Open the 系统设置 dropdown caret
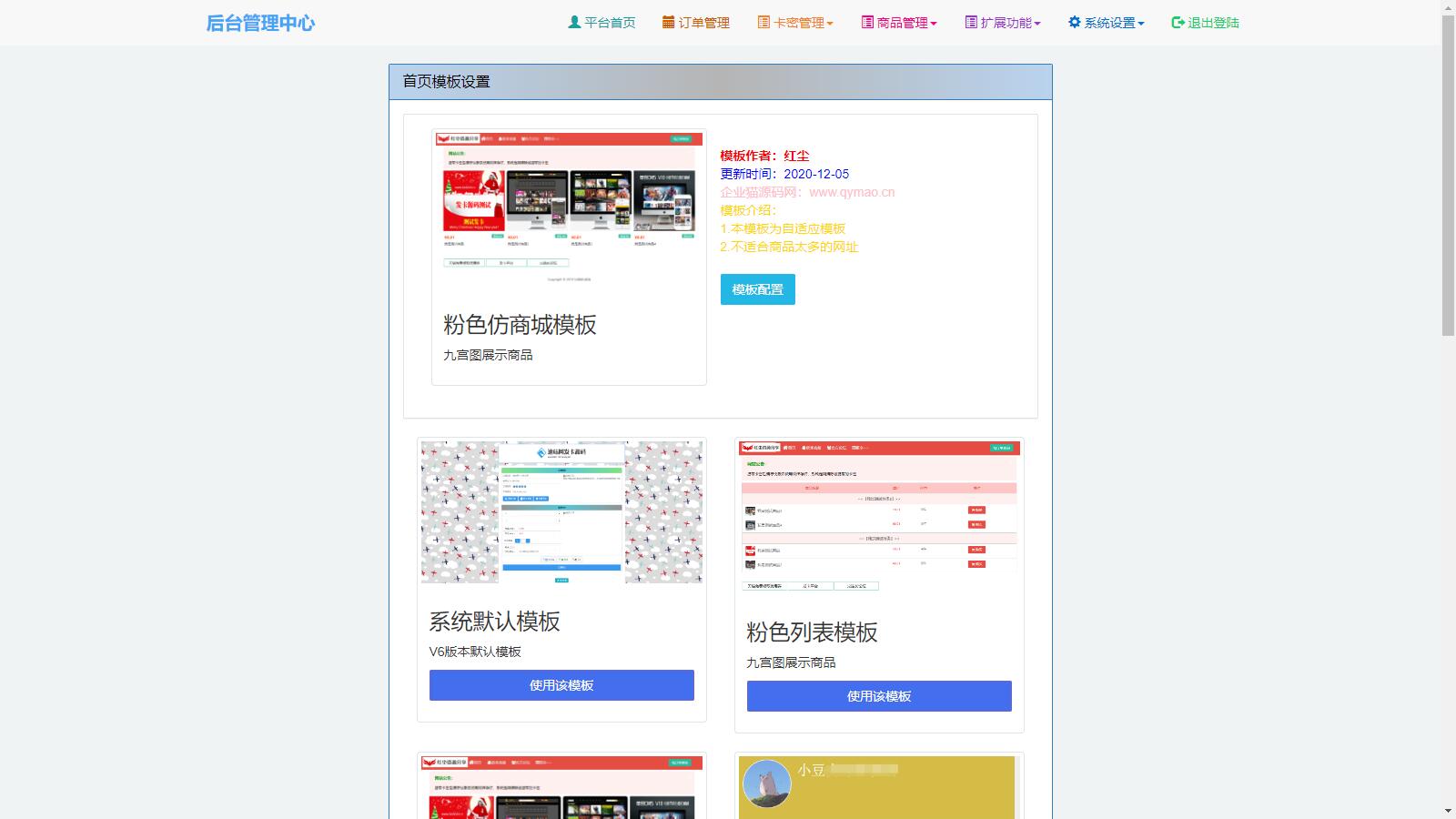The height and width of the screenshot is (819, 1456). coord(1141,24)
